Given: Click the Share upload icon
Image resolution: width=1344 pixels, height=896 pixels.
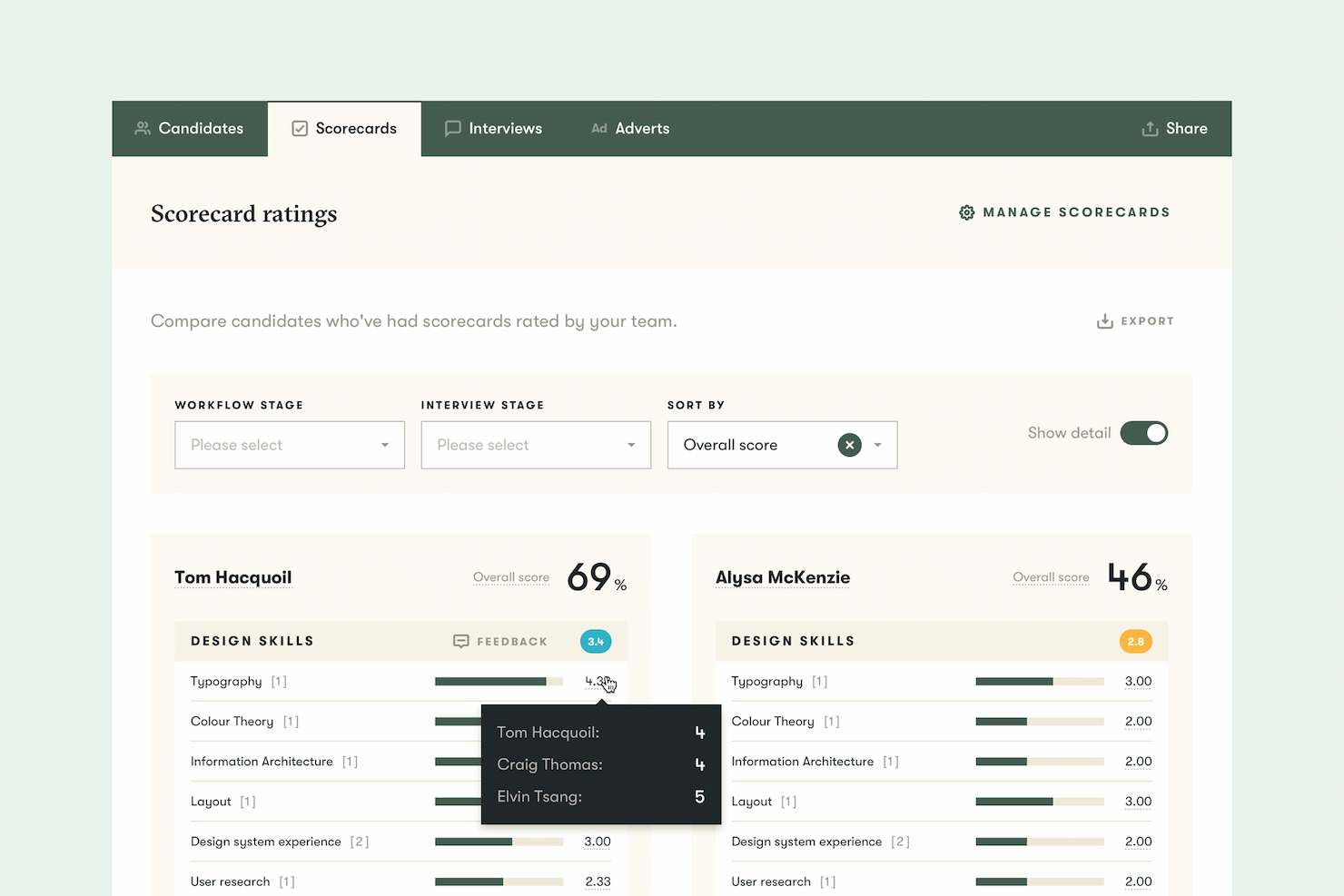Looking at the screenshot, I should (1149, 128).
